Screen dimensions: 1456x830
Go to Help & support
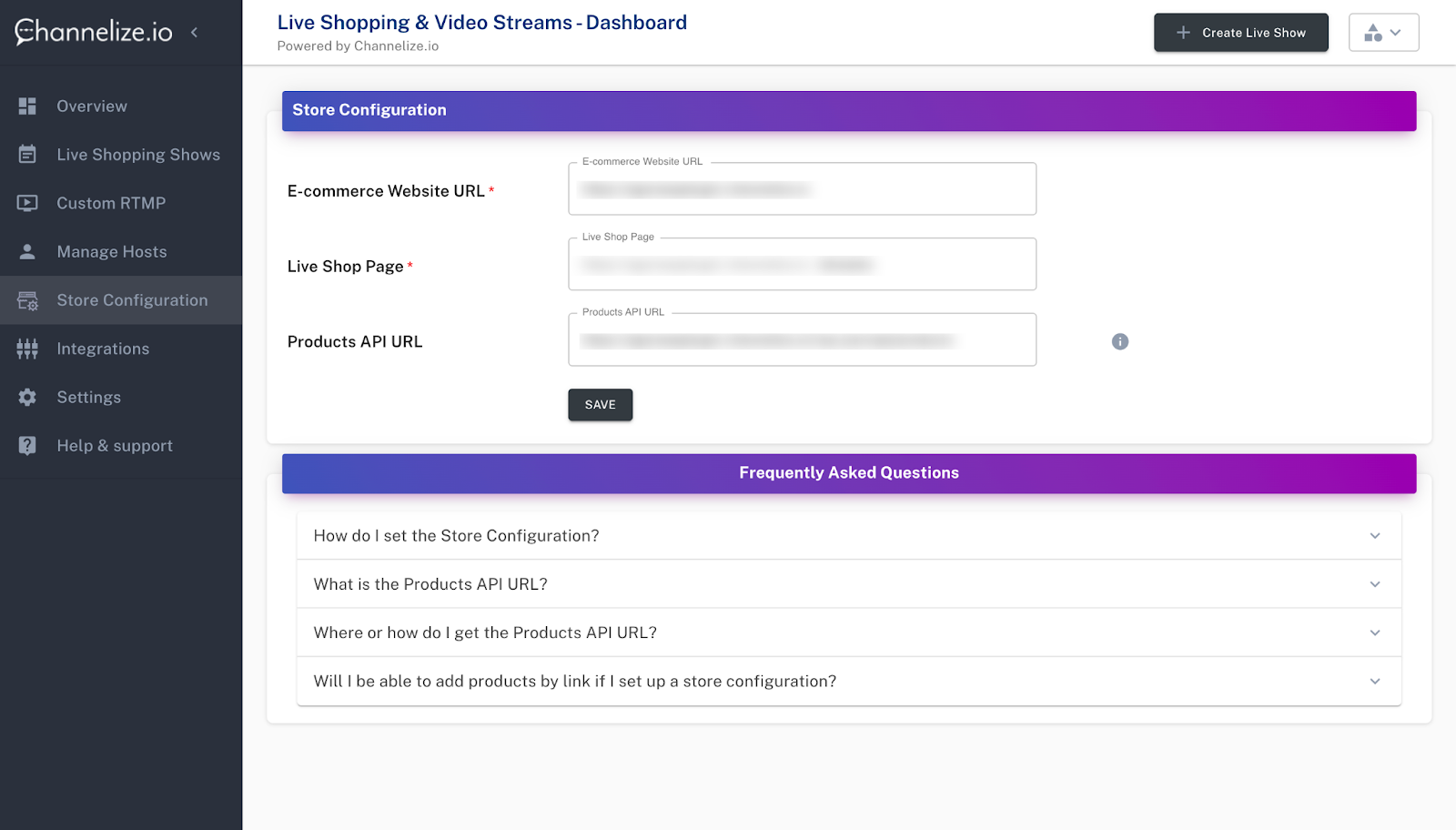pyautogui.click(x=121, y=446)
